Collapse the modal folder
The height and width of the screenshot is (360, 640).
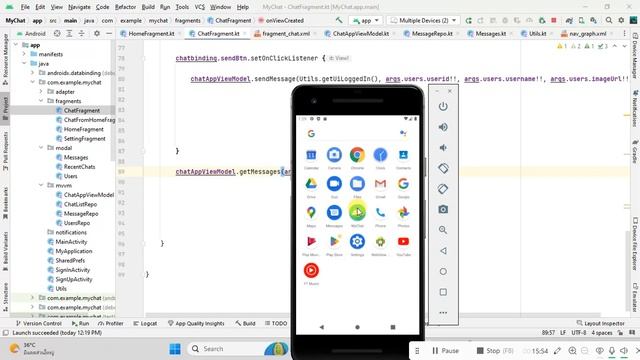pos(41,148)
